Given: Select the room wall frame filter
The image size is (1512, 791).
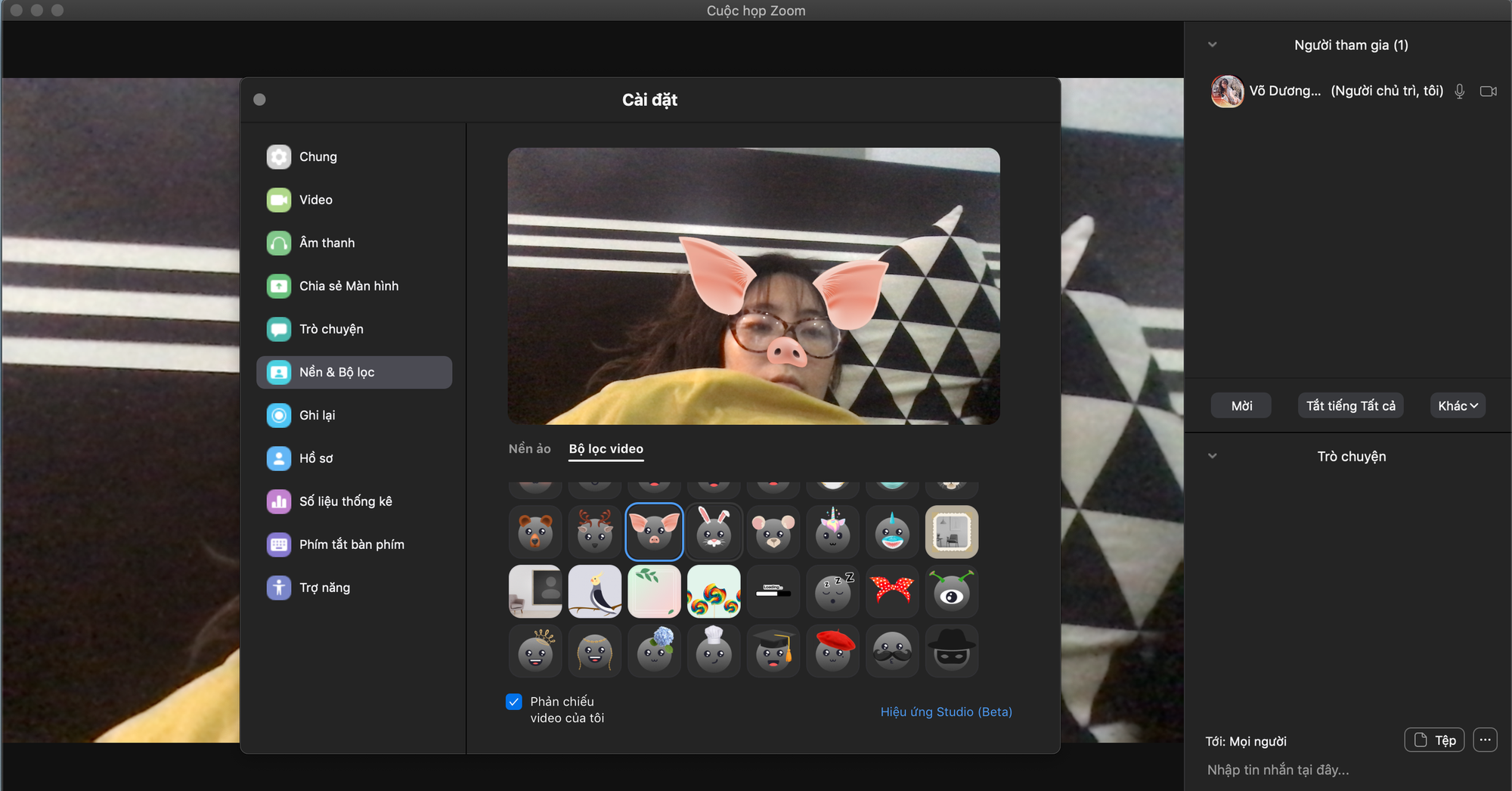Looking at the screenshot, I should (x=535, y=591).
